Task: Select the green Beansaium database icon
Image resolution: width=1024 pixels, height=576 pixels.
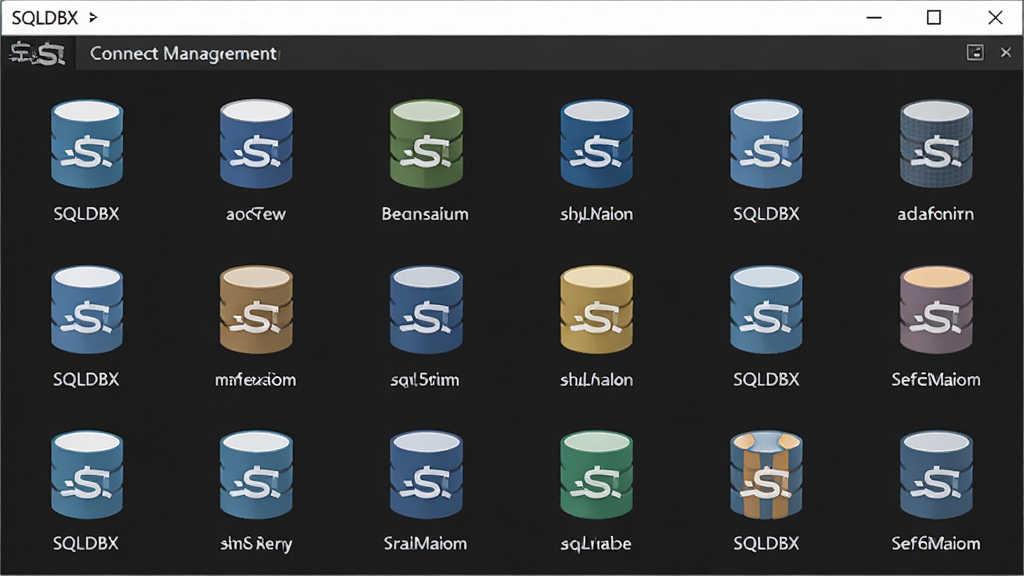Action: point(426,144)
